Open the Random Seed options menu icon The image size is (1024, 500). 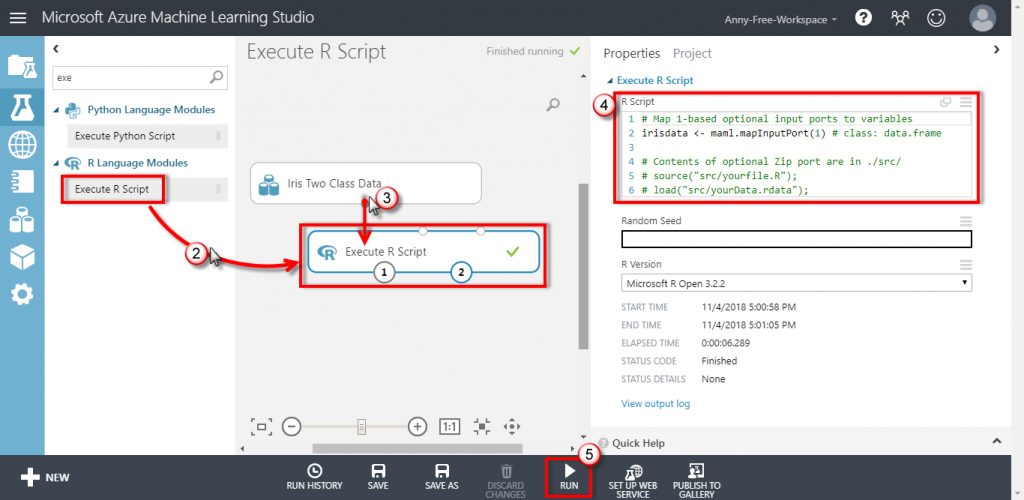click(966, 221)
